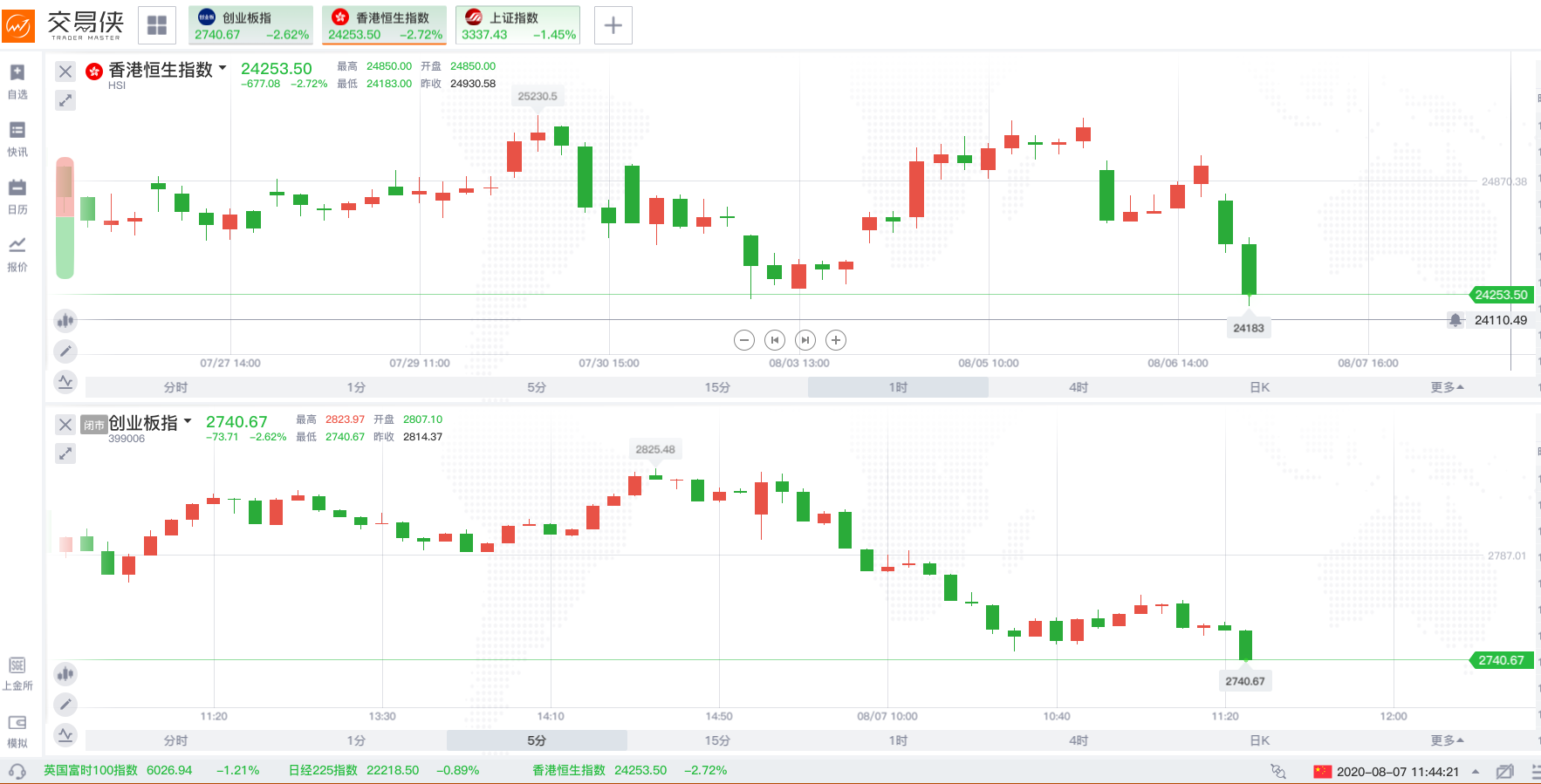Close the 创业板指 chart panel
1541x784 pixels.
[65, 425]
